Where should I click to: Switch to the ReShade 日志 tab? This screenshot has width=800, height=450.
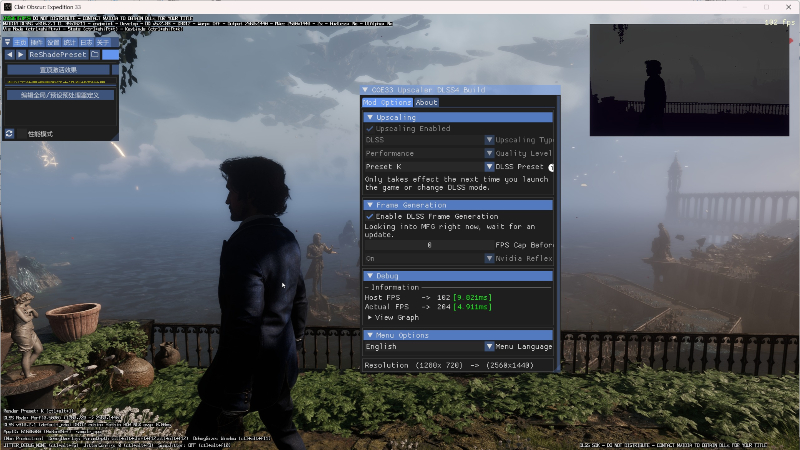(86, 42)
